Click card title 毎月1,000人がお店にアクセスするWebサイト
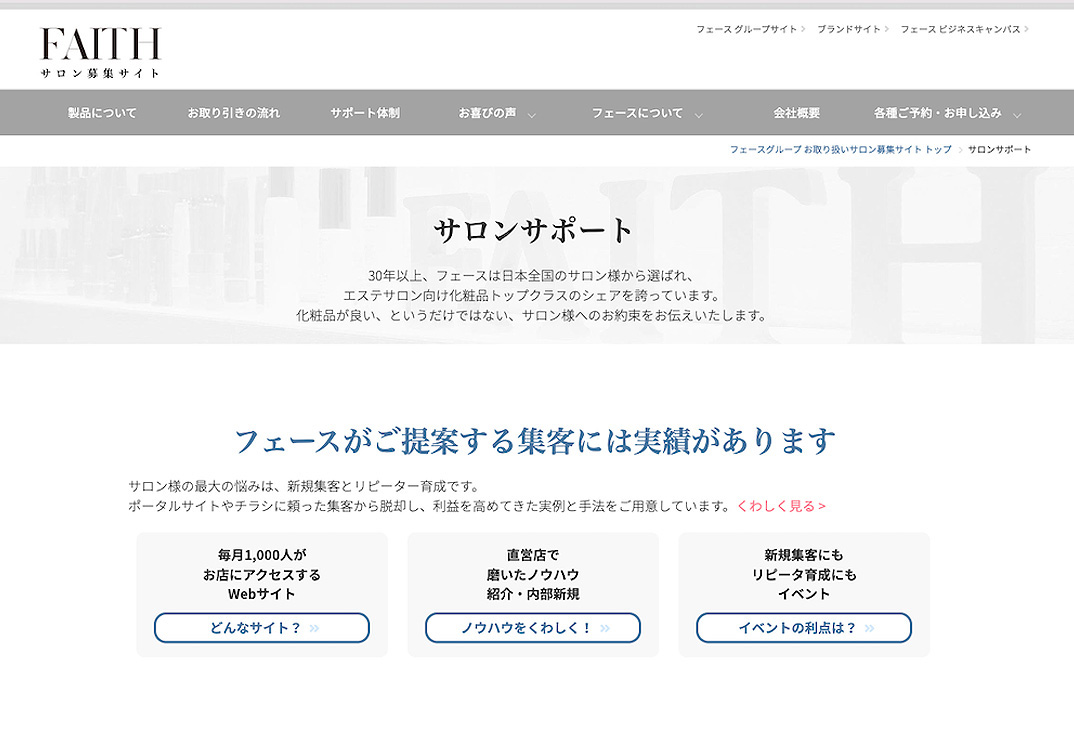The width and height of the screenshot is (1074, 732). click(x=262, y=575)
